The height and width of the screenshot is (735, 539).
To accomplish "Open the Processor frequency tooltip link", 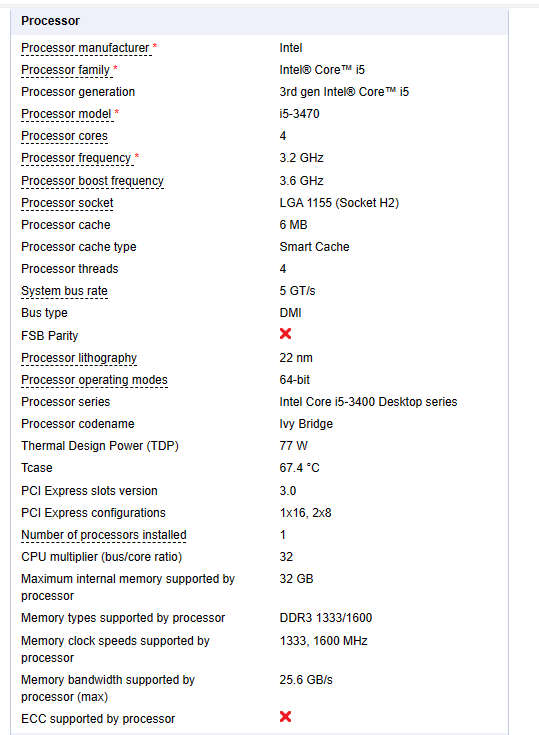I will coord(76,158).
